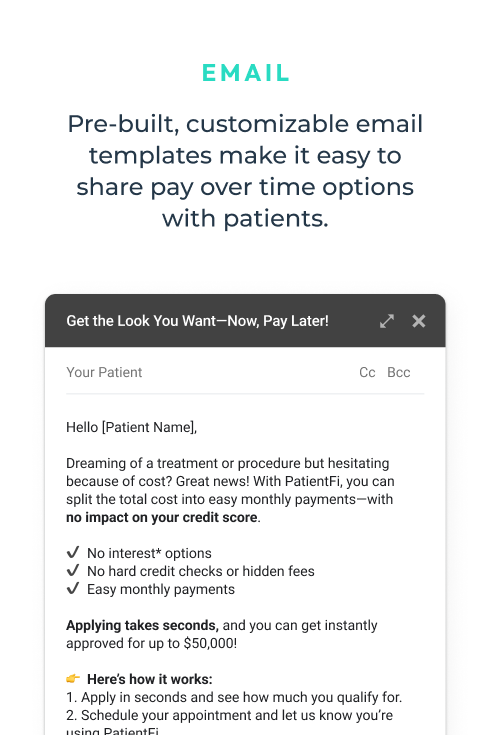
Task: Close the email compose window
Action: point(419,321)
